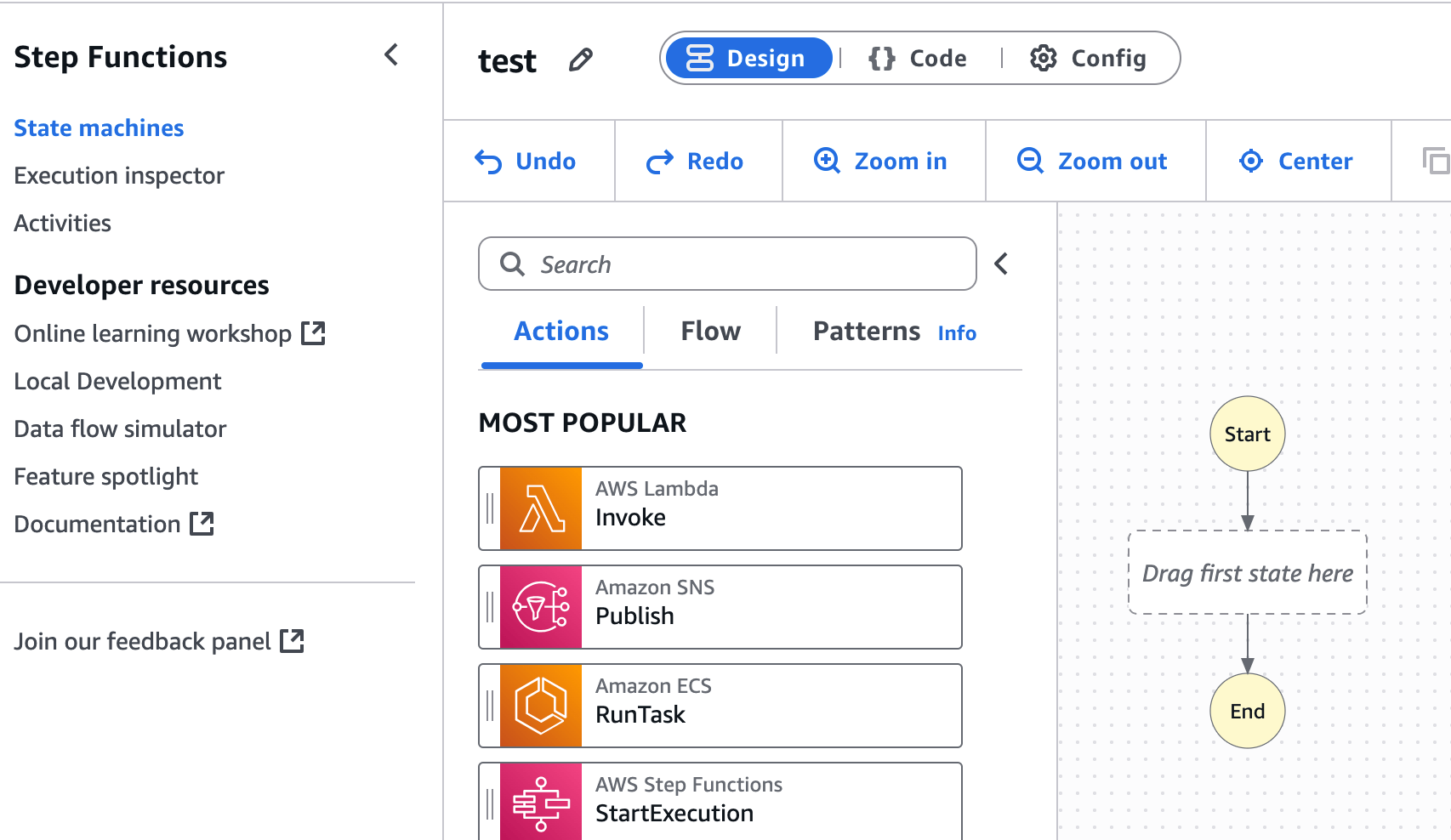This screenshot has width=1451, height=840.
Task: Collapse the Step Functions sidebar
Action: tap(391, 55)
